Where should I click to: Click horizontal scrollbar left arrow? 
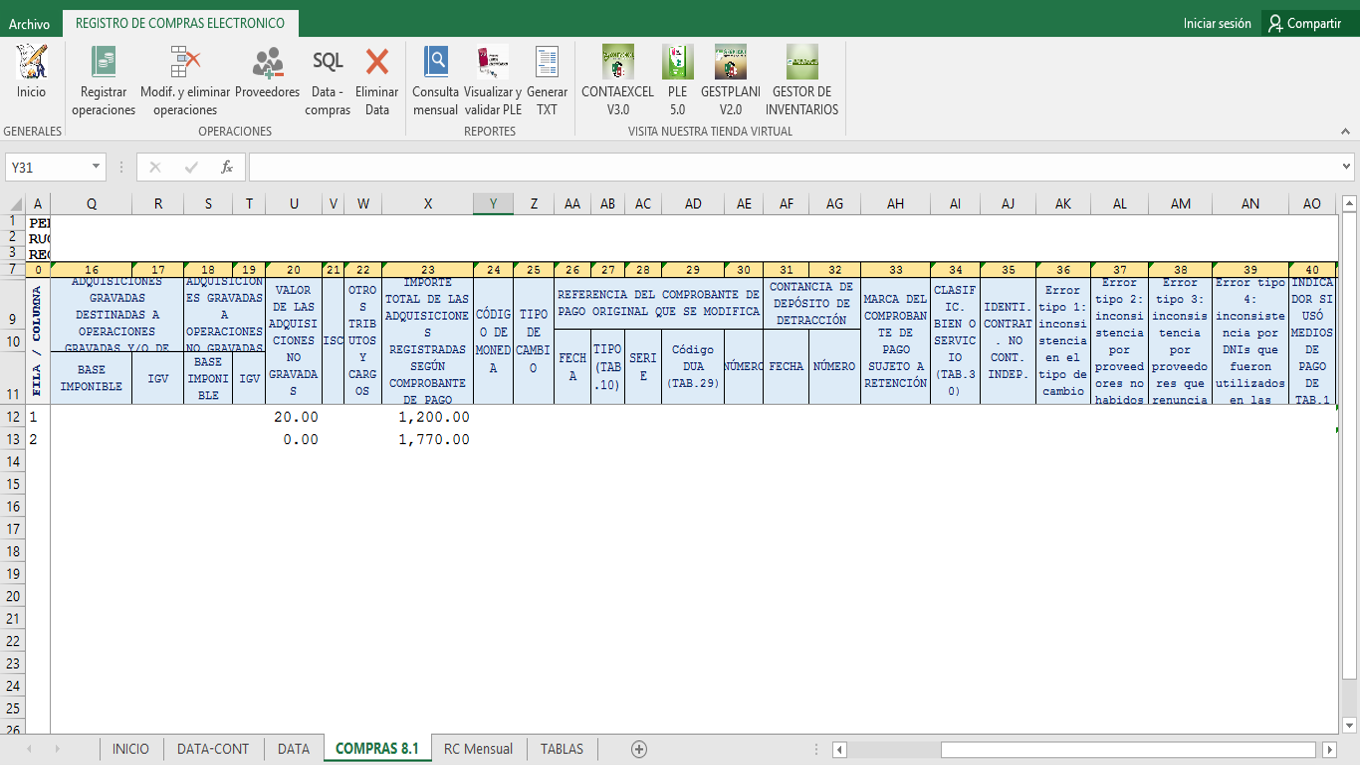tap(840, 749)
